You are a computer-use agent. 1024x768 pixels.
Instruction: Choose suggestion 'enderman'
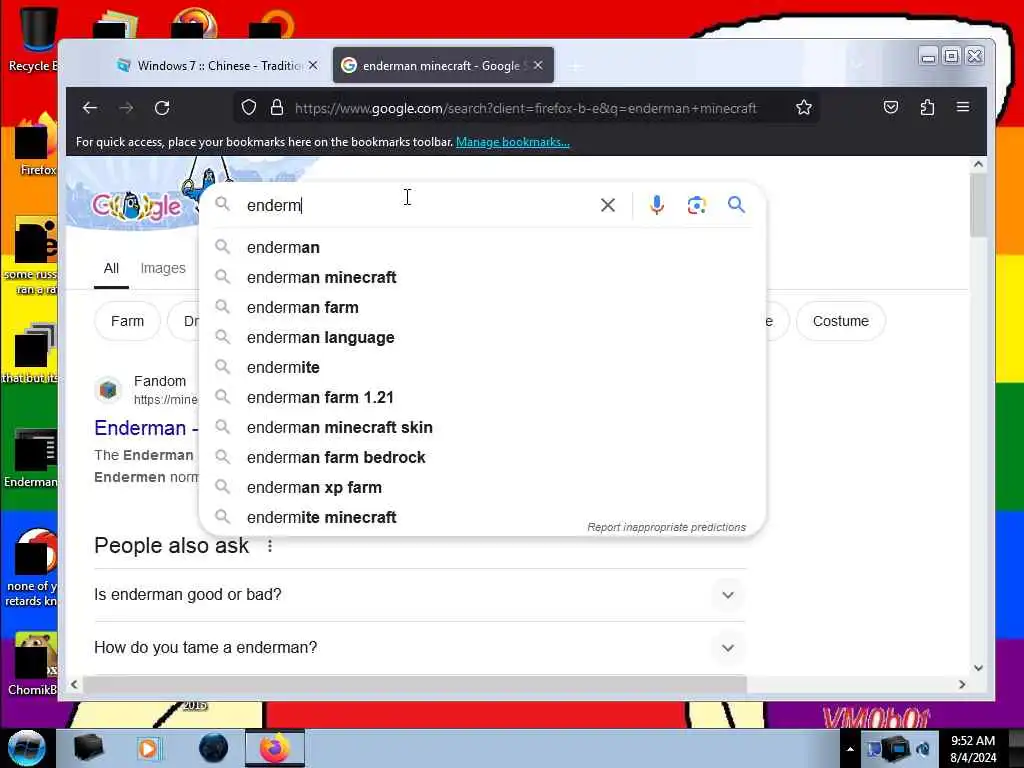point(482,248)
